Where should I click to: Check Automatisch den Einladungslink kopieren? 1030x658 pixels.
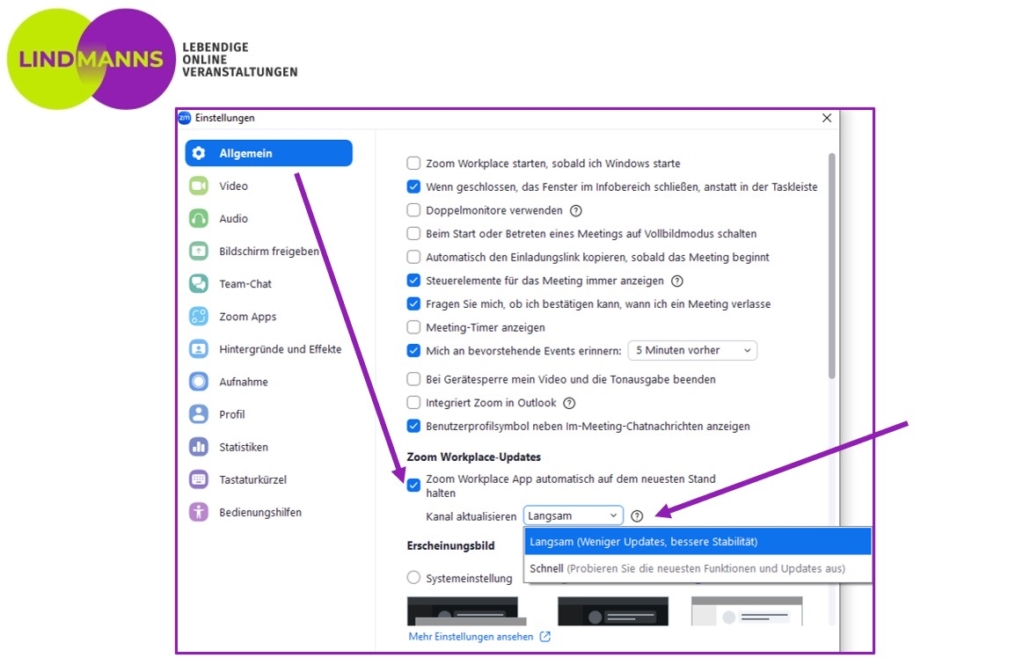tap(413, 257)
